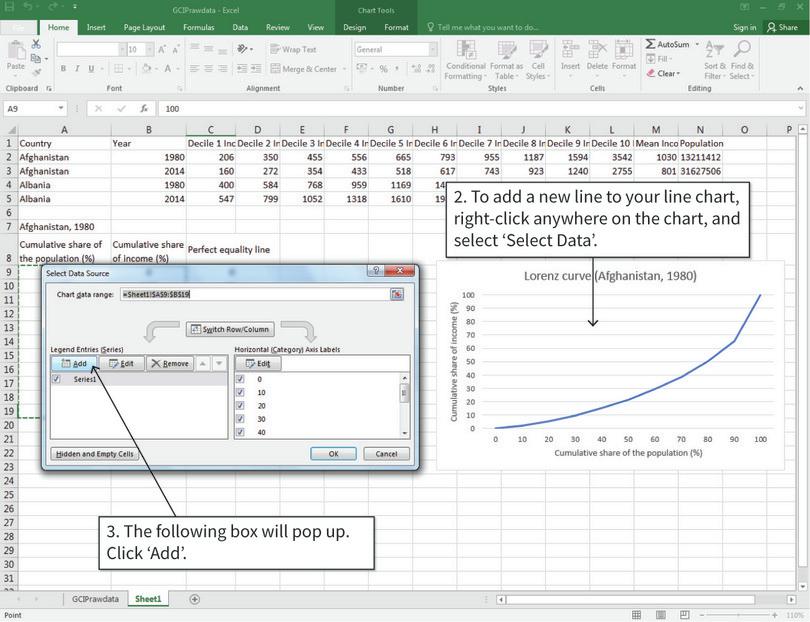This screenshot has height=622, width=810.
Task: Click the Switch Row/Column button
Action: pyautogui.click(x=230, y=329)
